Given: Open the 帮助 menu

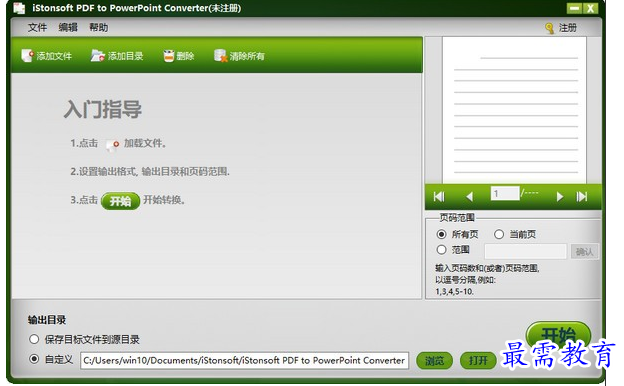Looking at the screenshot, I should click(x=99, y=27).
